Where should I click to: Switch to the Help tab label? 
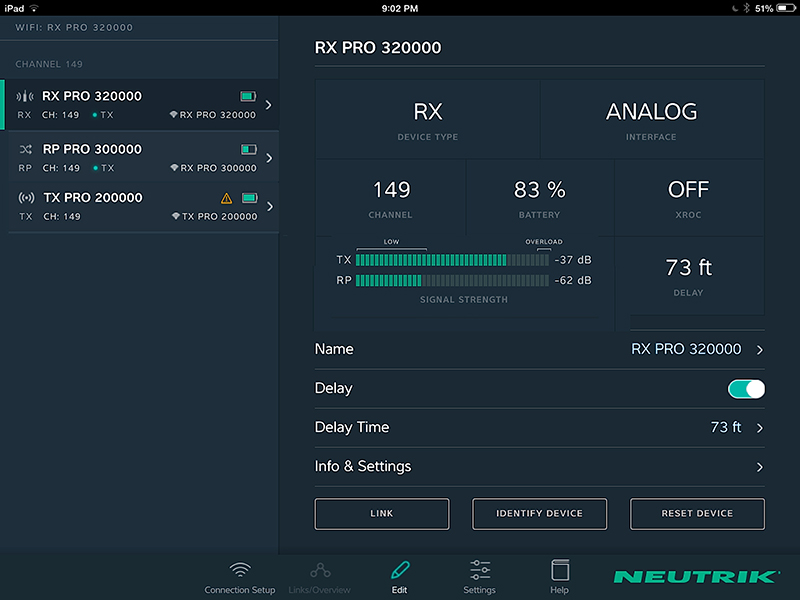[559, 590]
